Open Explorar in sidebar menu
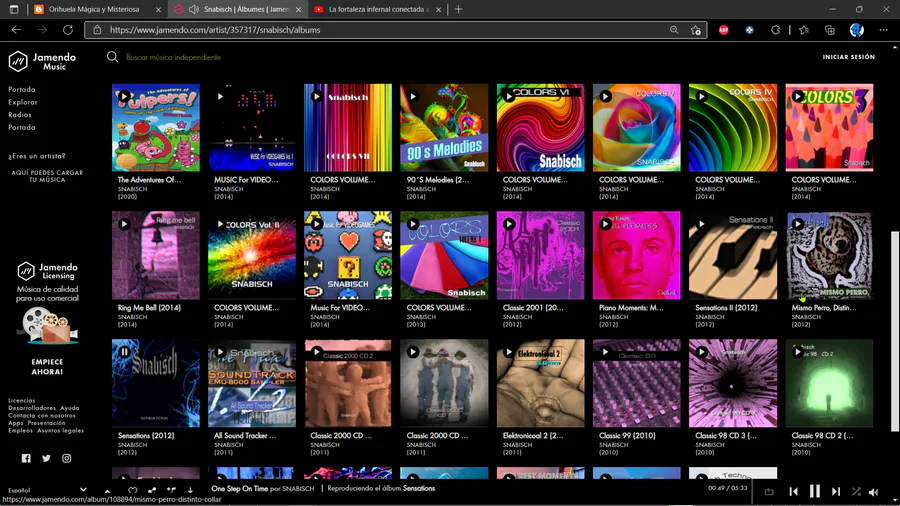Screen dimensions: 900x506 (x=23, y=102)
